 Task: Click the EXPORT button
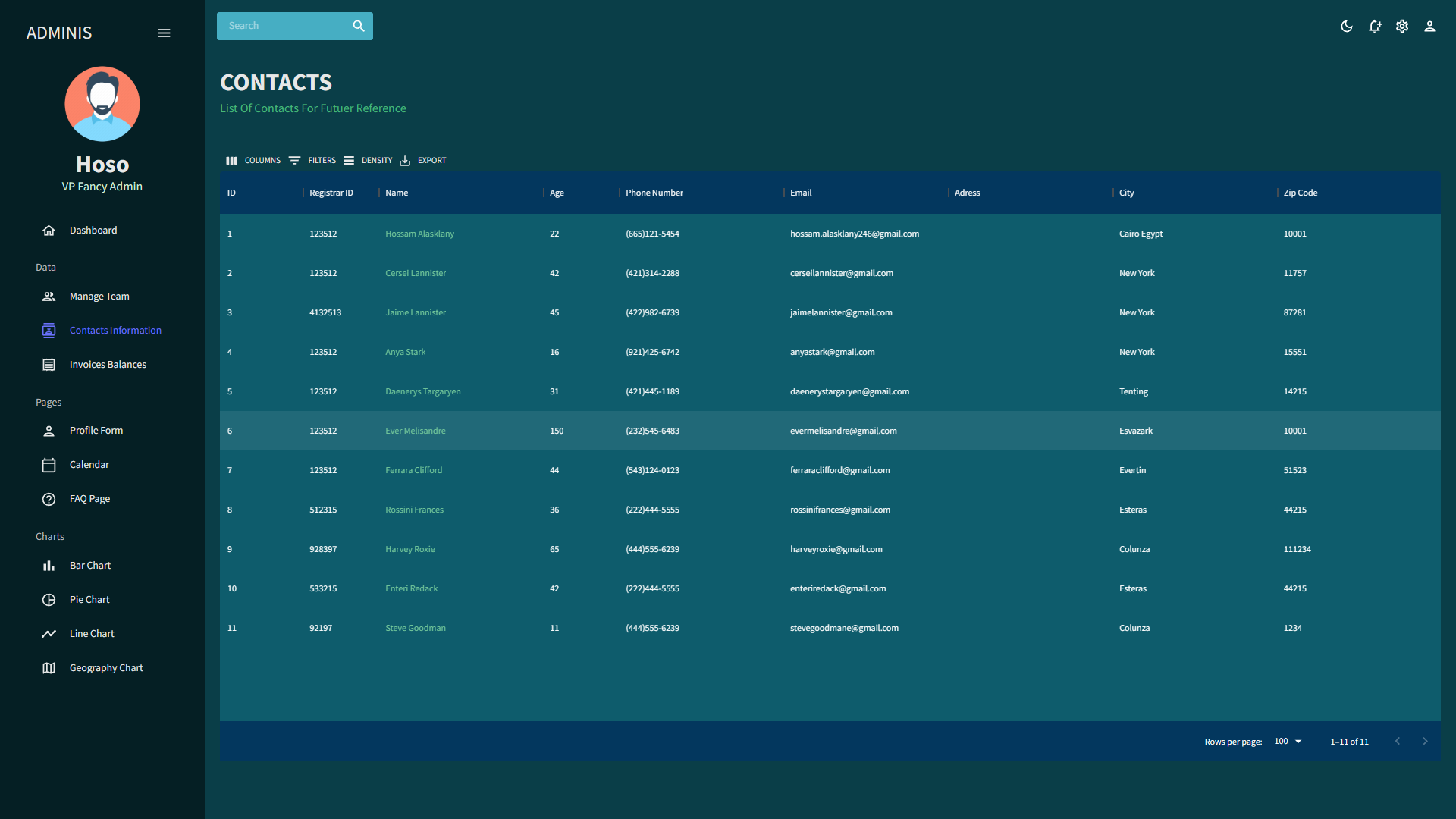422,160
